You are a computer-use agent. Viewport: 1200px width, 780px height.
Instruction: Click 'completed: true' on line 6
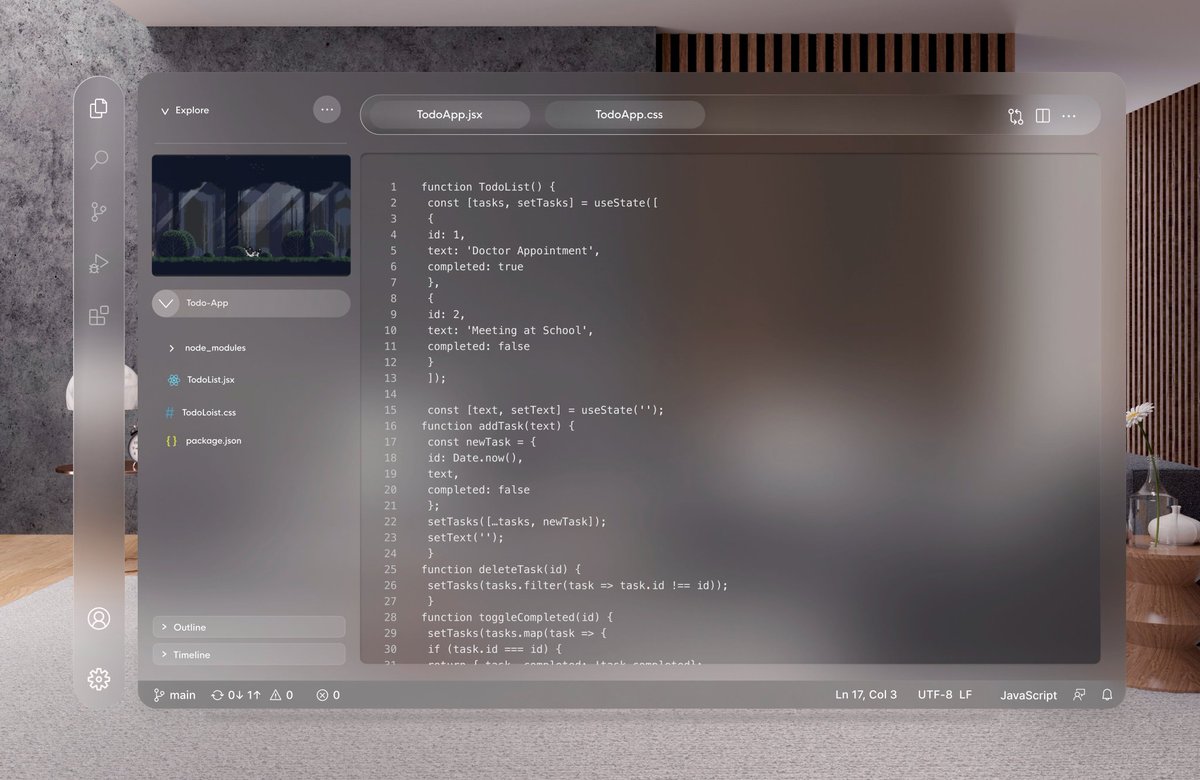click(475, 267)
